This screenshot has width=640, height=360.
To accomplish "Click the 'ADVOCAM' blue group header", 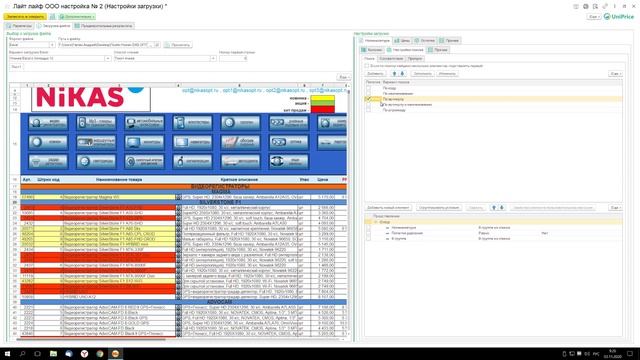I will click(x=220, y=302).
